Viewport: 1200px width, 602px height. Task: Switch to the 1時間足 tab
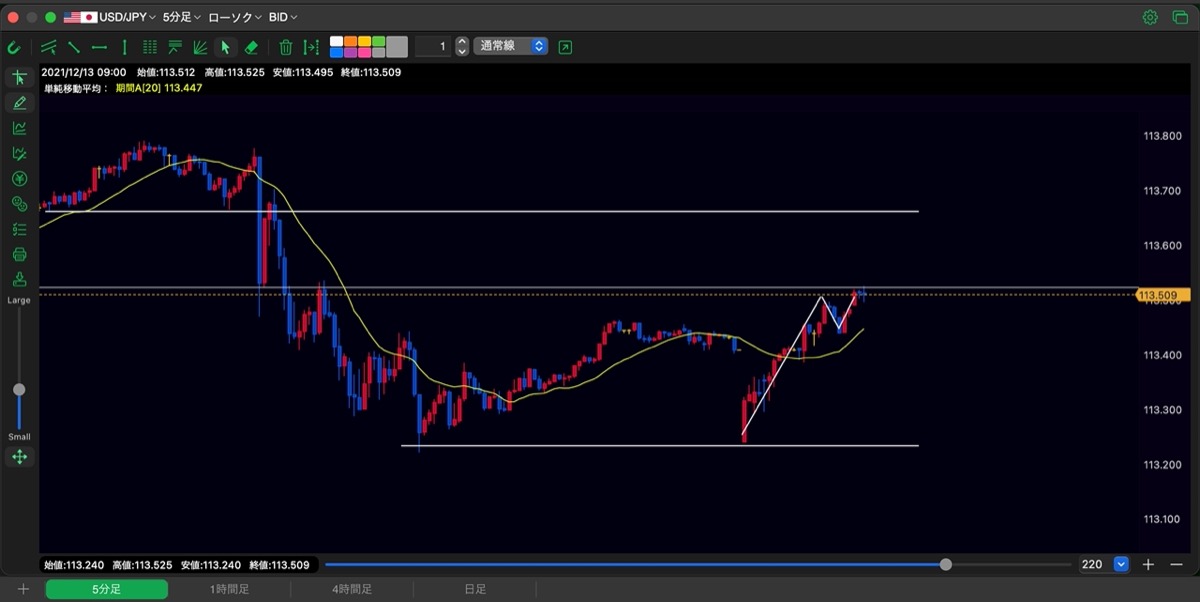coord(229,590)
